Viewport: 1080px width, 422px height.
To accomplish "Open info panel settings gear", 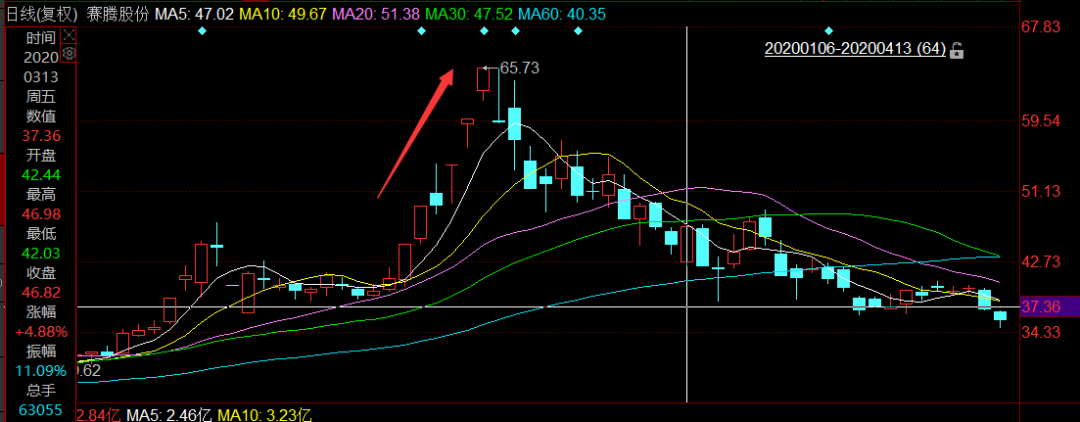I will 69,53.
